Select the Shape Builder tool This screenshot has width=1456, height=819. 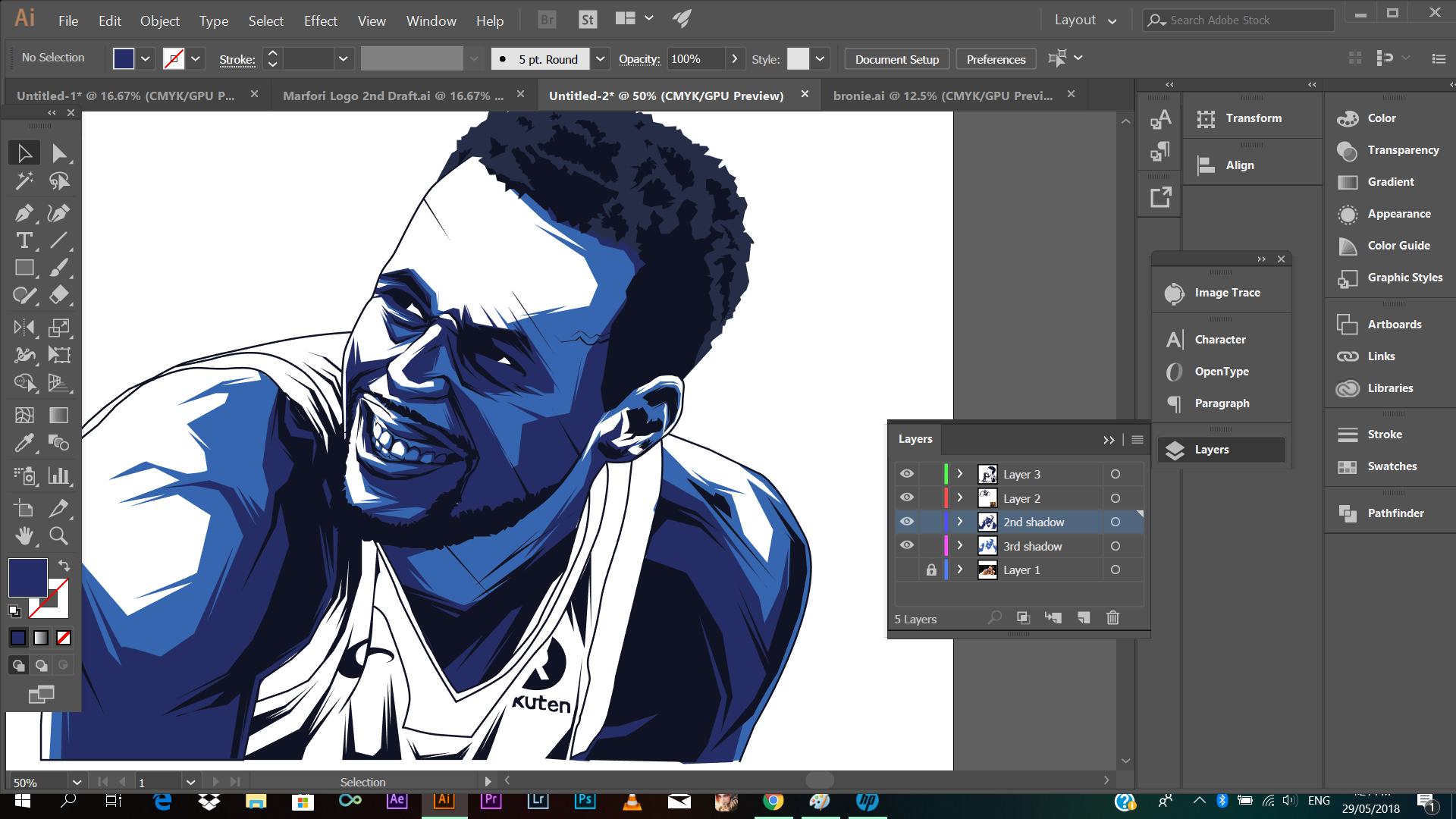(x=24, y=382)
